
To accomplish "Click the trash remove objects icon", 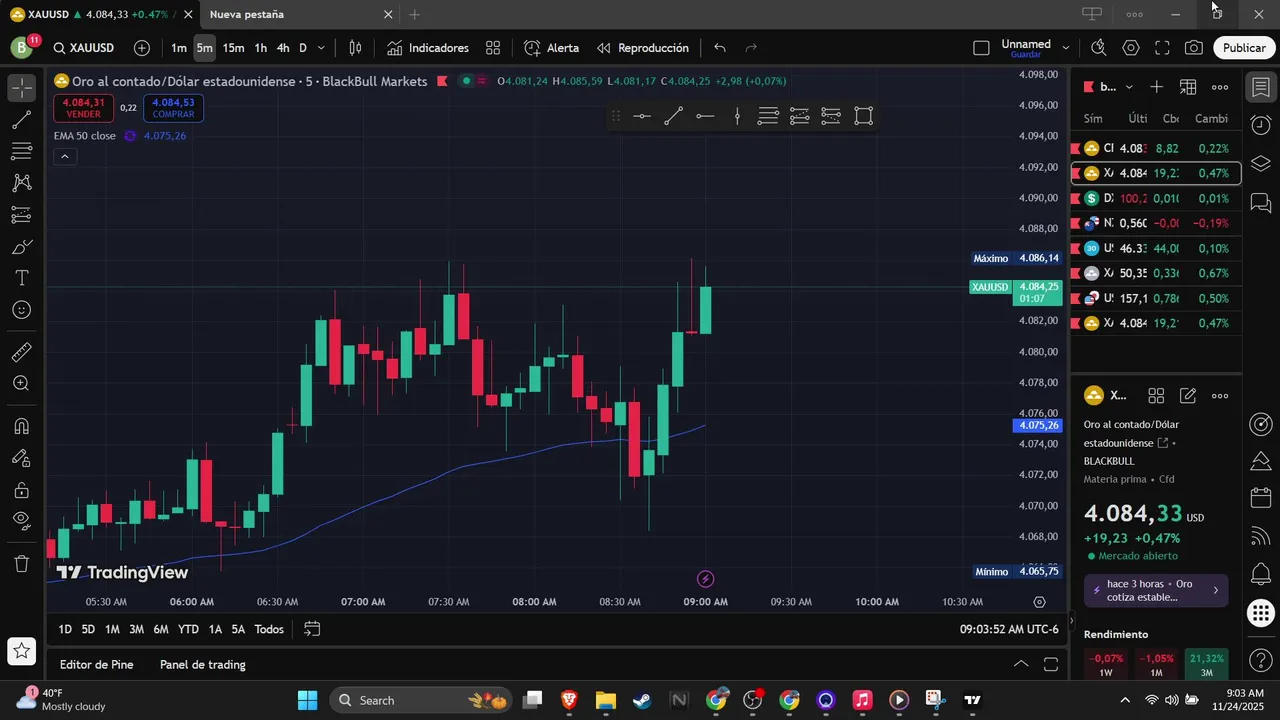I will click(21, 564).
